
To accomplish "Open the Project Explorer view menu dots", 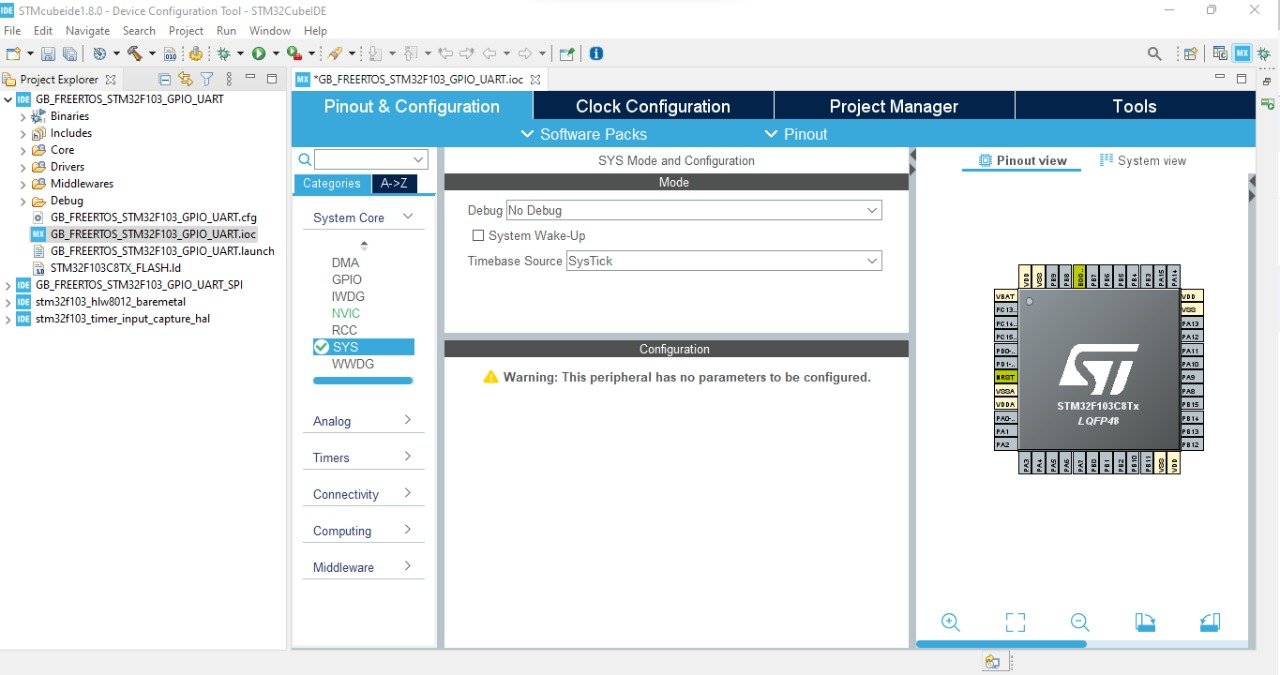I will coord(229,79).
